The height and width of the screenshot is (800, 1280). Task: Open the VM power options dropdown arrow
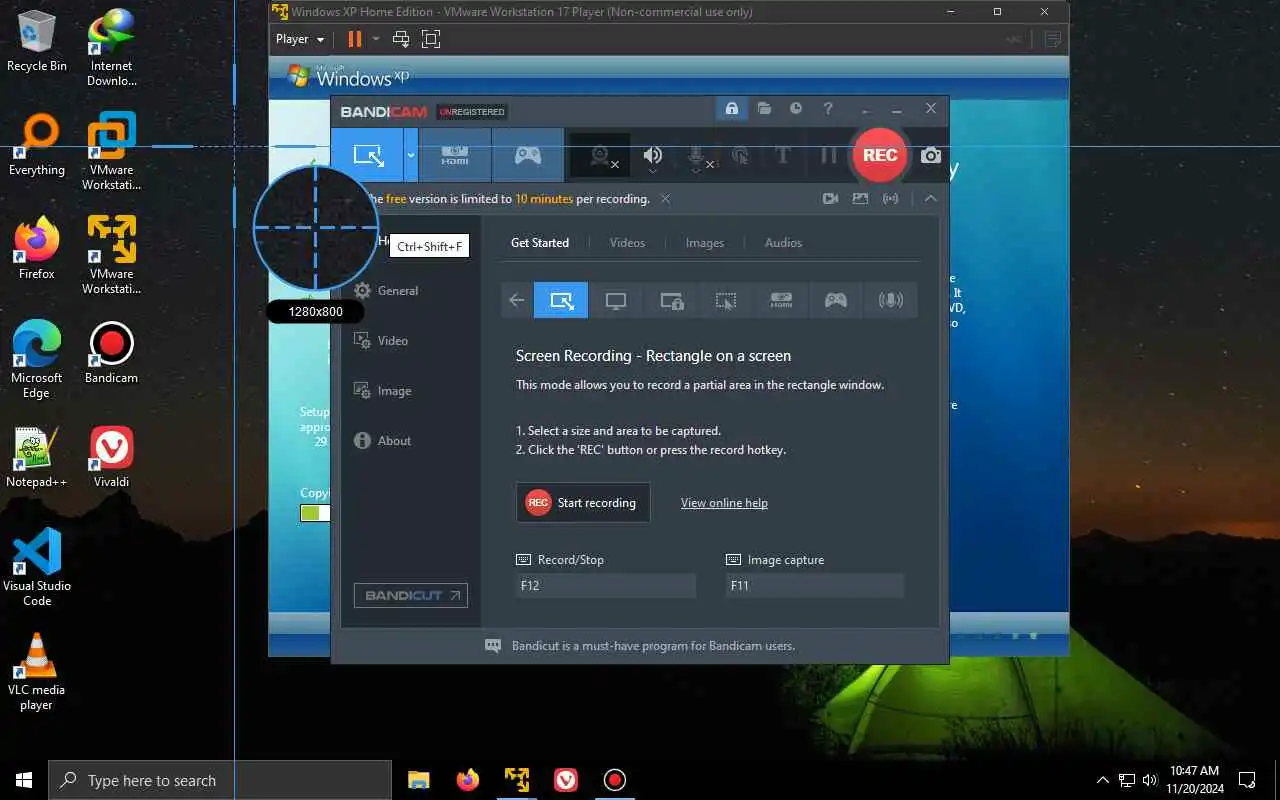click(376, 39)
